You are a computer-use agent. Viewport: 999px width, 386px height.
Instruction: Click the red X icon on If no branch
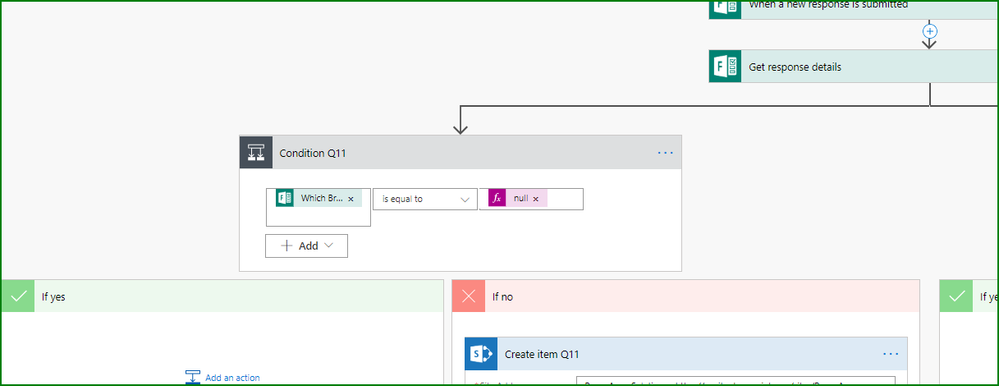pos(469,296)
